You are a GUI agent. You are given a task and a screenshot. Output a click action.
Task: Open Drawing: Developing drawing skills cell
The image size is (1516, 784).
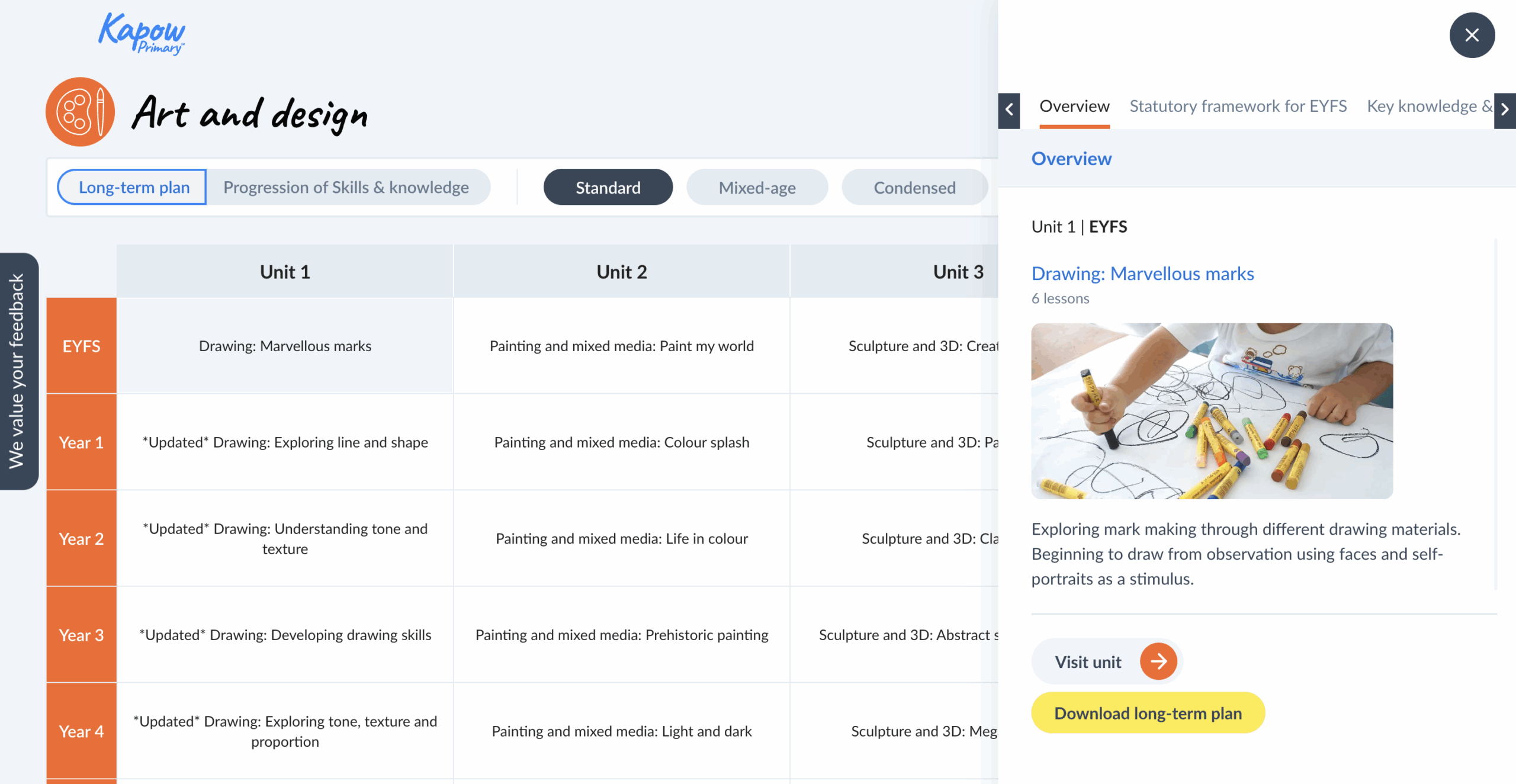(285, 635)
